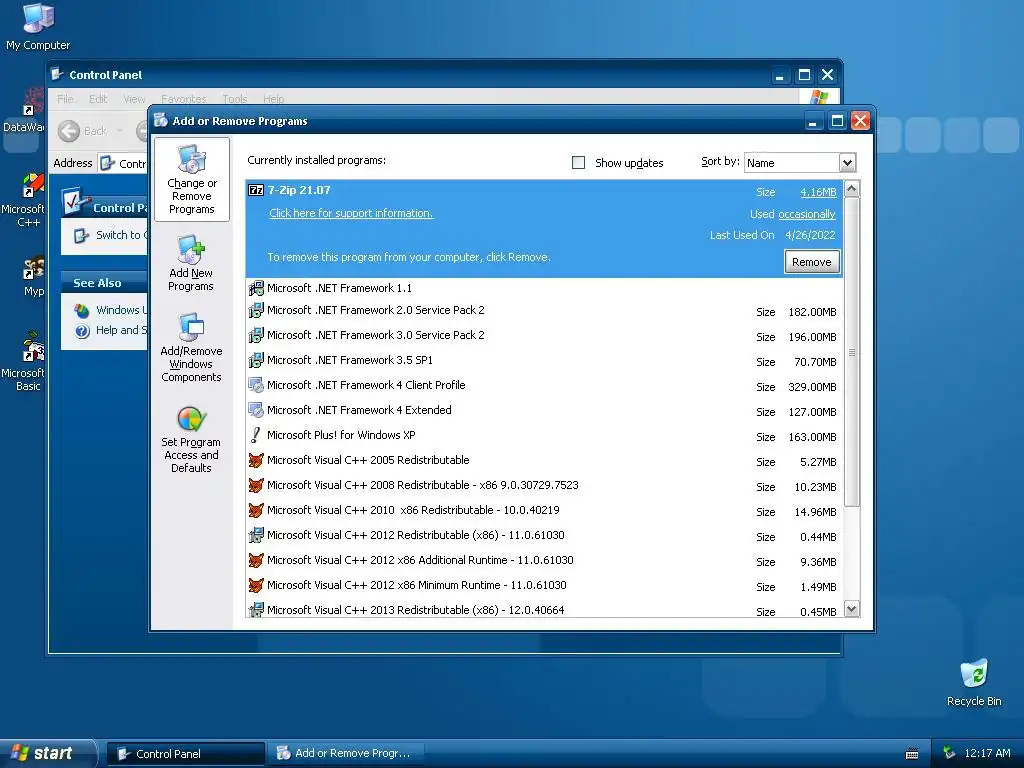The image size is (1024, 768).
Task: Click the Visual C++ 2012 Redistributable (x86) icon
Action: 256,535
